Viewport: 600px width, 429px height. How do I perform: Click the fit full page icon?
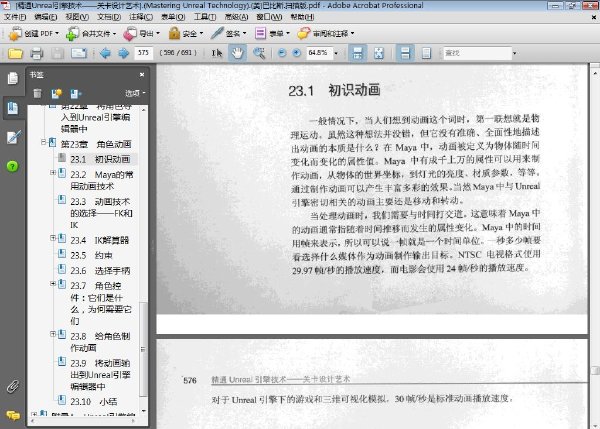pos(379,53)
